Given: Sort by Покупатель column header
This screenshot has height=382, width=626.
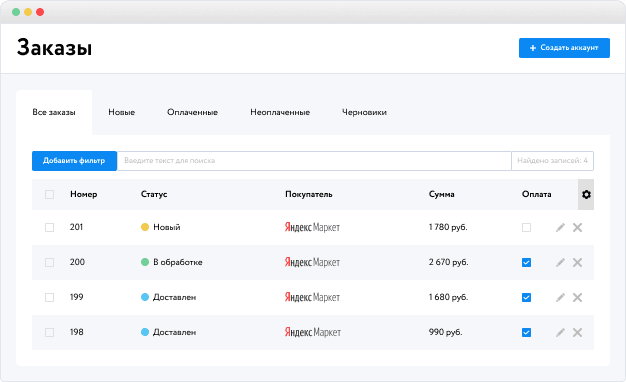Looking at the screenshot, I should point(309,194).
